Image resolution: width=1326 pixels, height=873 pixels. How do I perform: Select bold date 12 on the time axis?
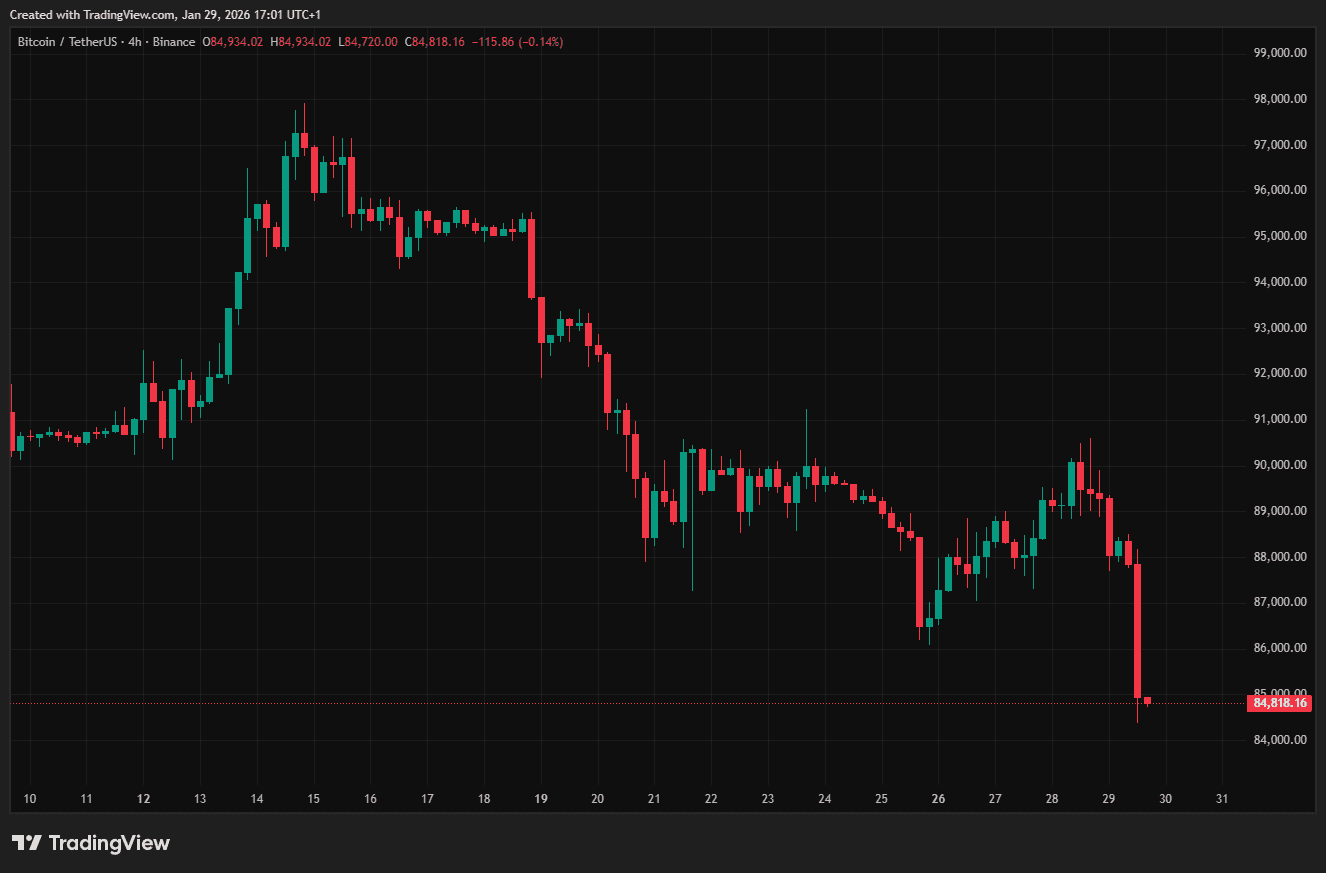143,799
